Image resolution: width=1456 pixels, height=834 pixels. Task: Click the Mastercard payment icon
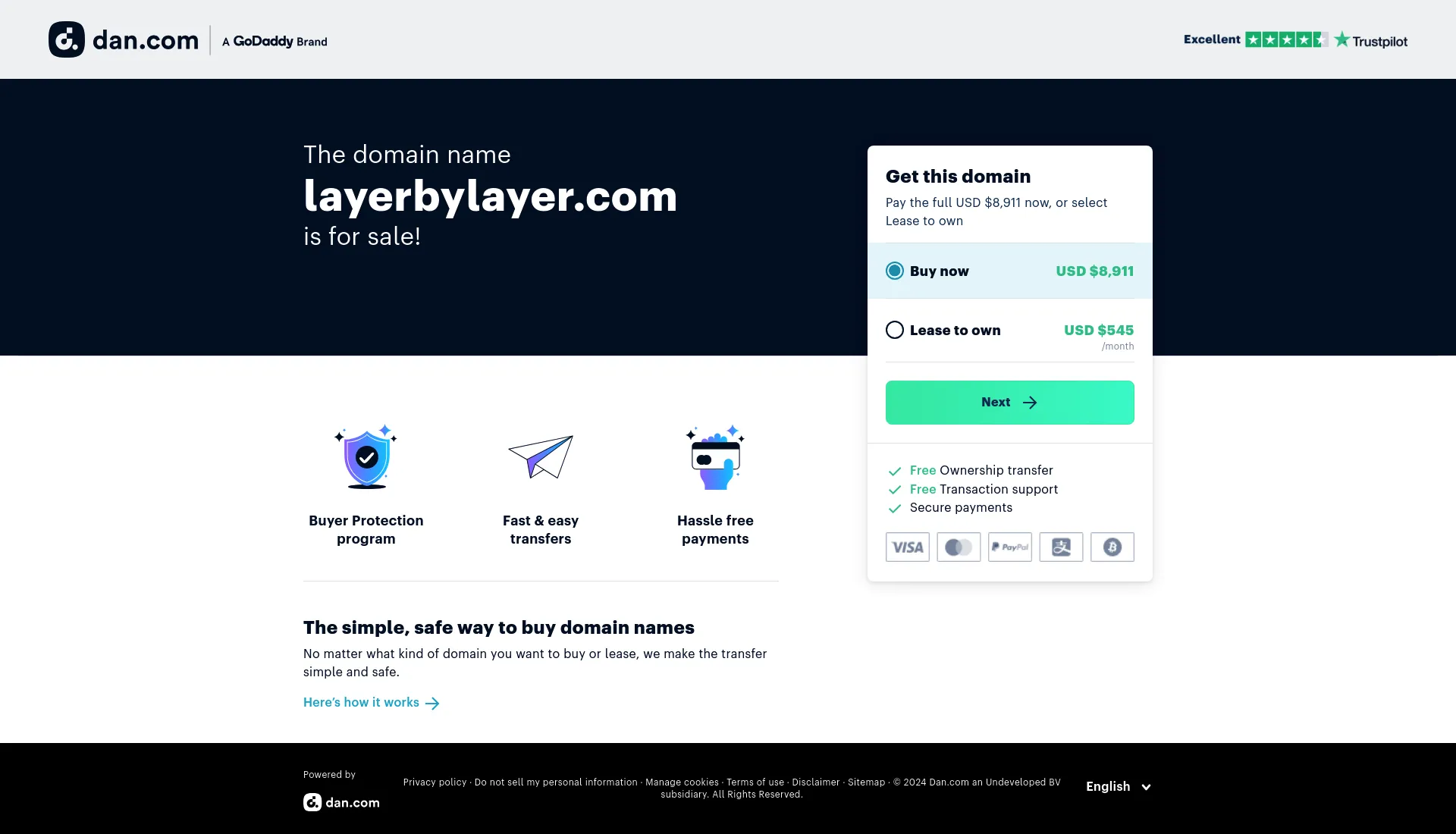click(x=958, y=547)
